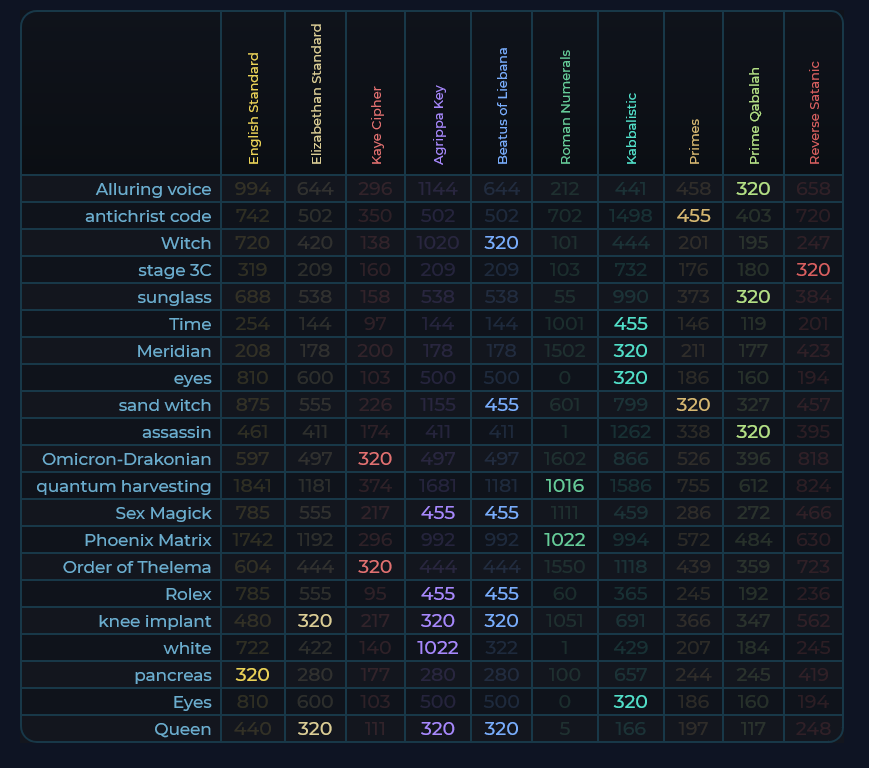Select highlighted 1022 in Phoenix Matrix row
869x768 pixels.
coord(564,540)
